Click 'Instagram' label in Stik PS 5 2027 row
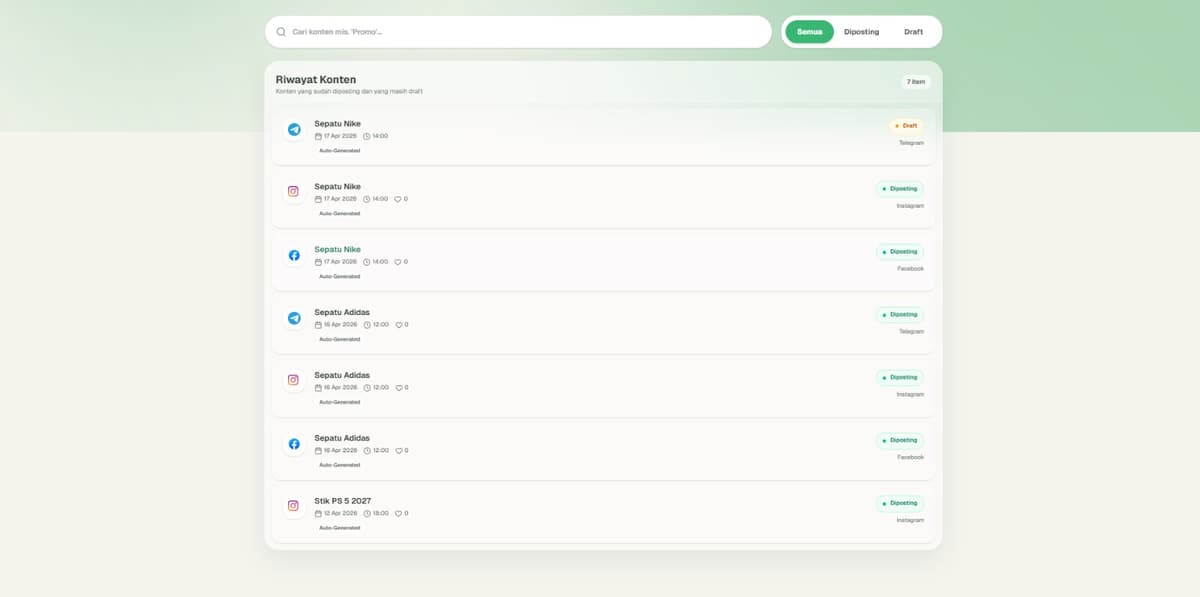Screen dimensions: 1200x597 tap(910, 520)
